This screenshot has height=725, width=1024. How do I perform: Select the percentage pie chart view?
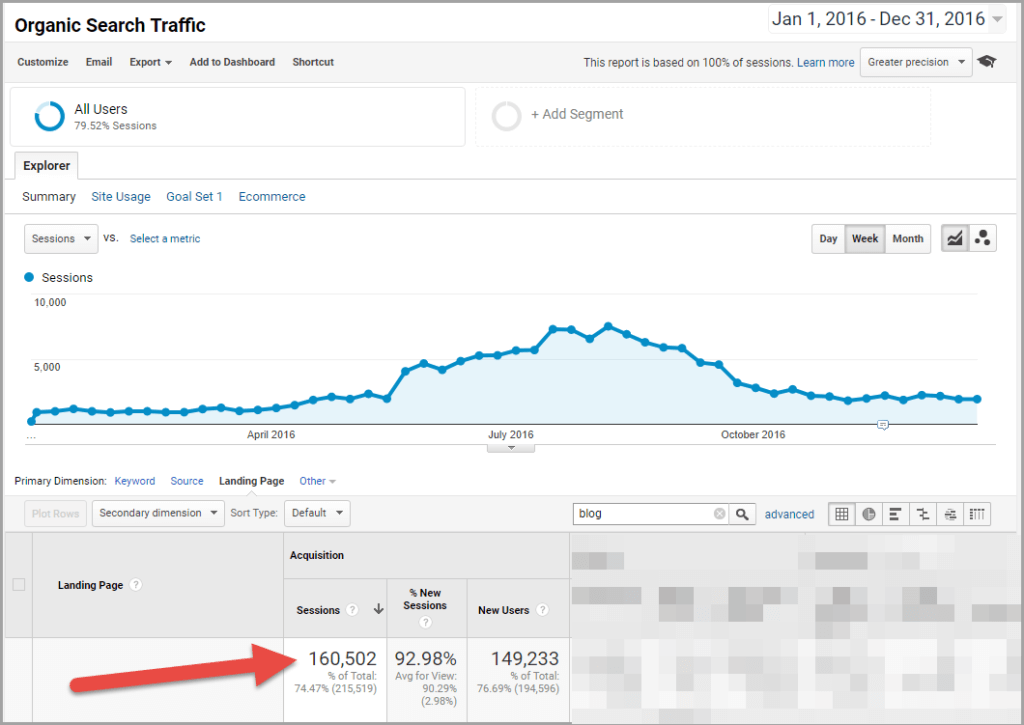click(x=869, y=514)
